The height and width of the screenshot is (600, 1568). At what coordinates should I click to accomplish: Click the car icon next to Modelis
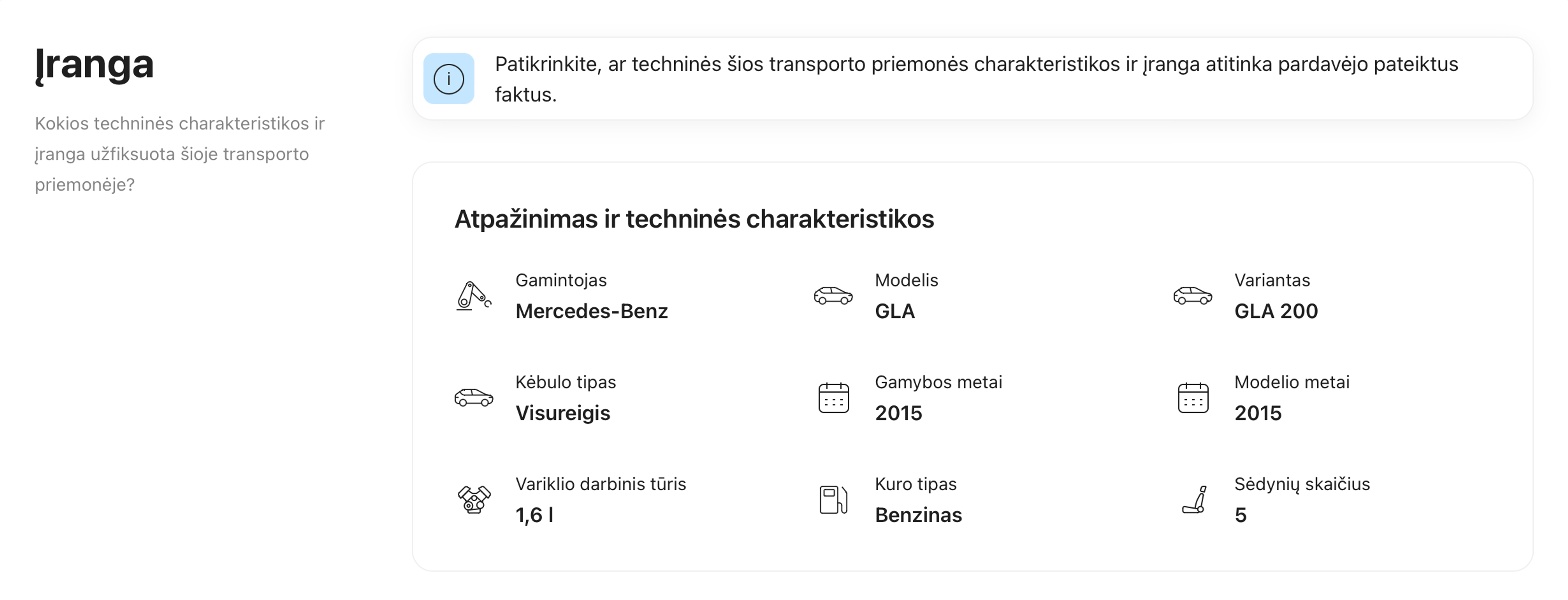point(833,296)
